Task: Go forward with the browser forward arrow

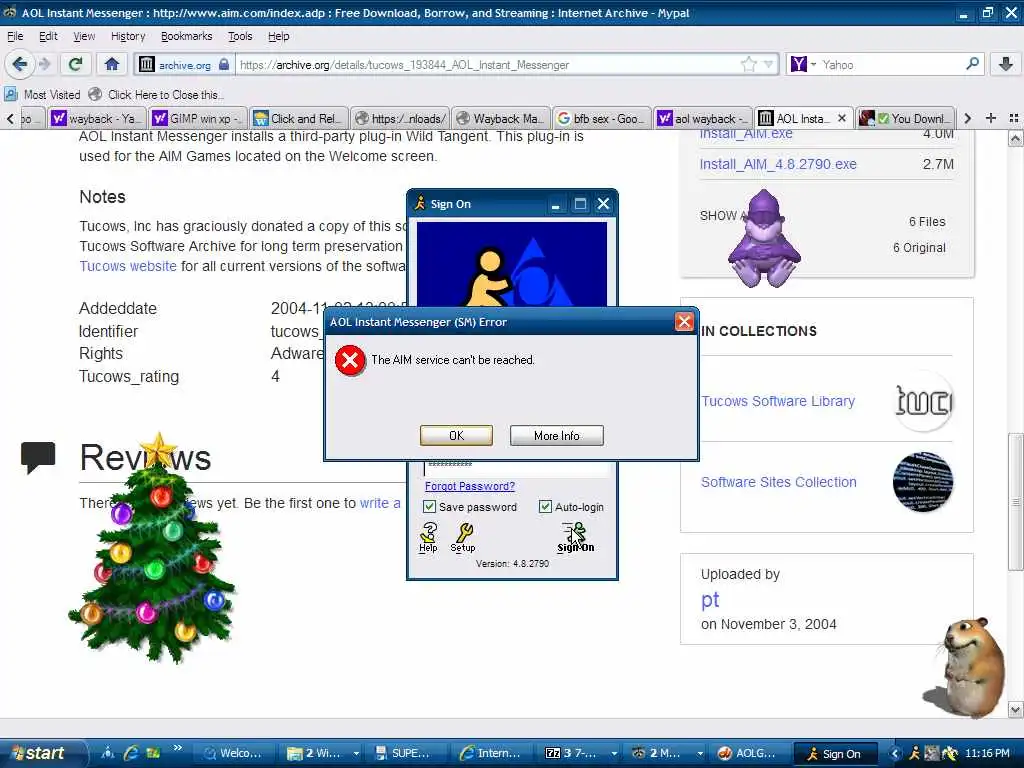Action: (44, 64)
